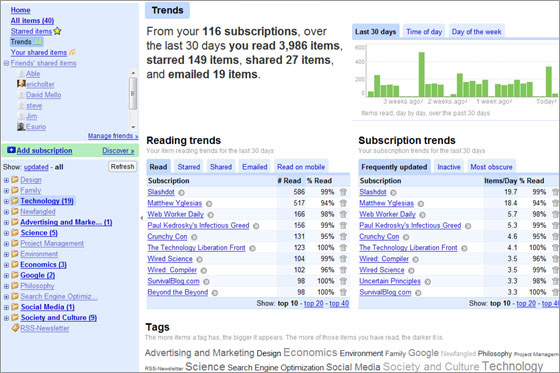Image resolution: width=560 pixels, height=373 pixels.
Task: Click the trash icon in Wired Science reading row
Action: pos(343,258)
